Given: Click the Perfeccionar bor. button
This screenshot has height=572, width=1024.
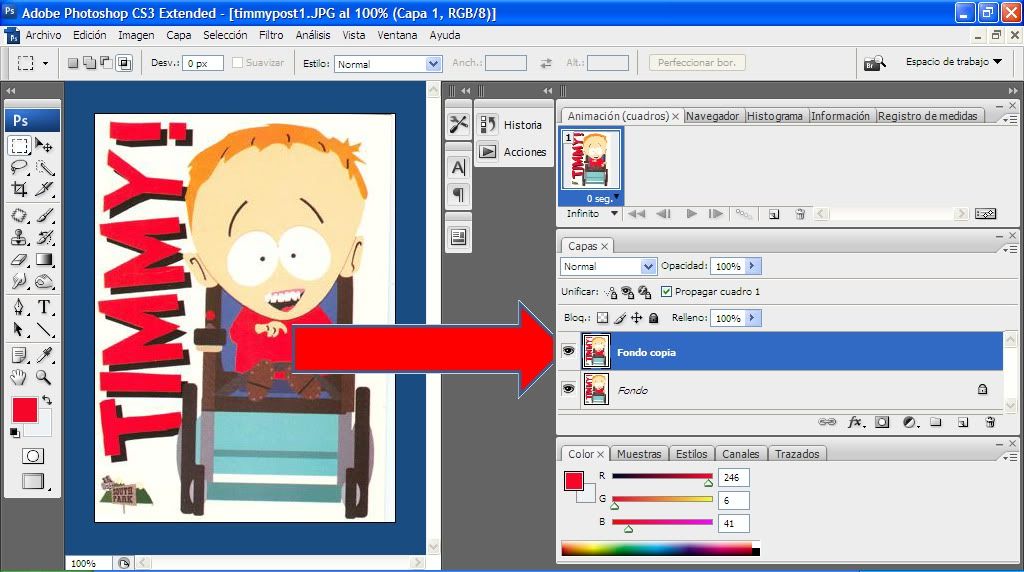Looking at the screenshot, I should pos(697,63).
